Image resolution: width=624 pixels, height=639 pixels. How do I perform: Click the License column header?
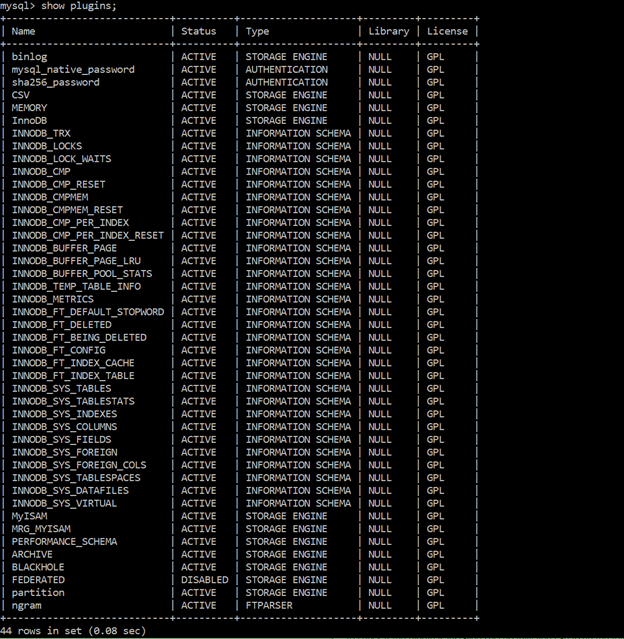coord(447,31)
